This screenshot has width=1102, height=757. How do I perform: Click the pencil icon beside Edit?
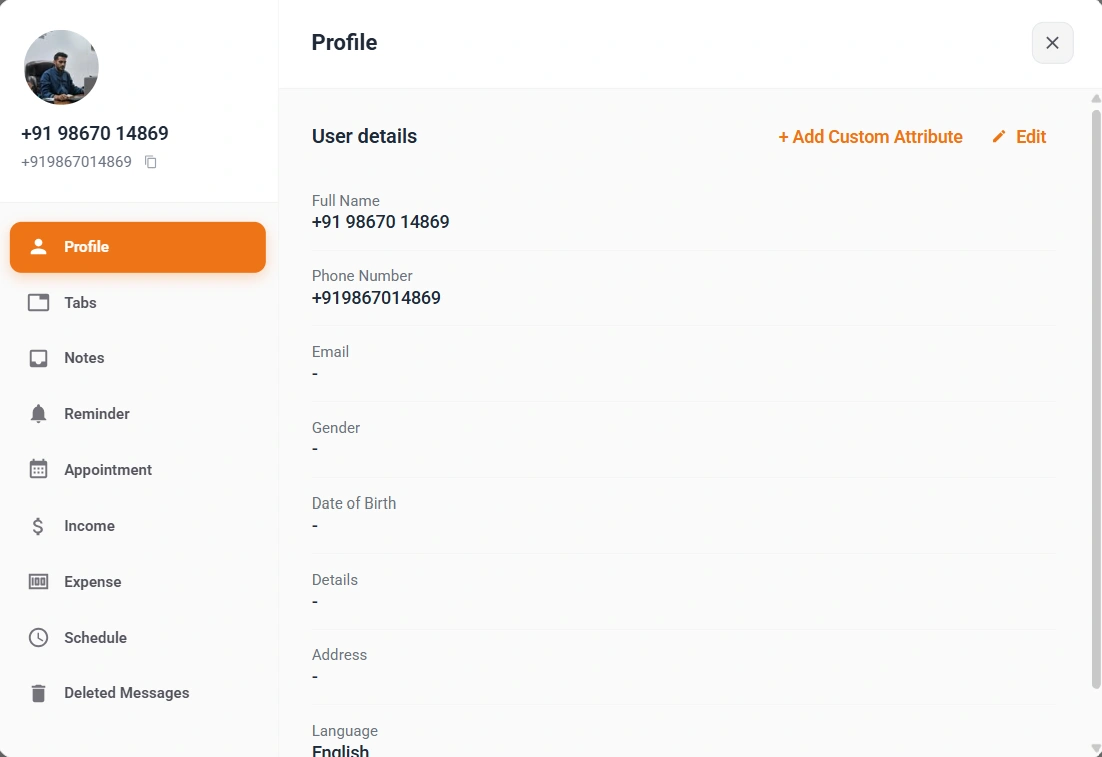[999, 136]
